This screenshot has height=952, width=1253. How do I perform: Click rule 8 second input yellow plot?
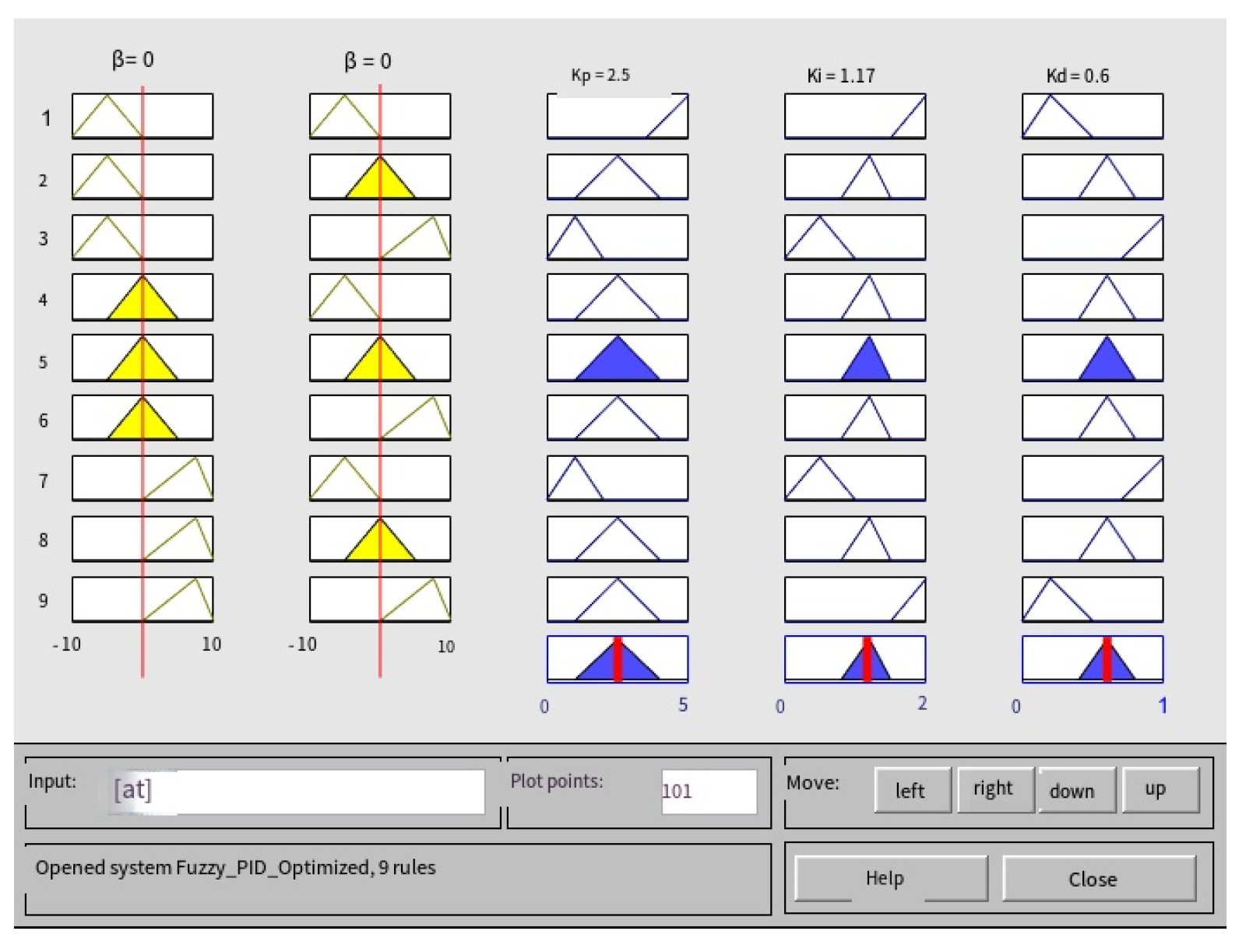[379, 539]
